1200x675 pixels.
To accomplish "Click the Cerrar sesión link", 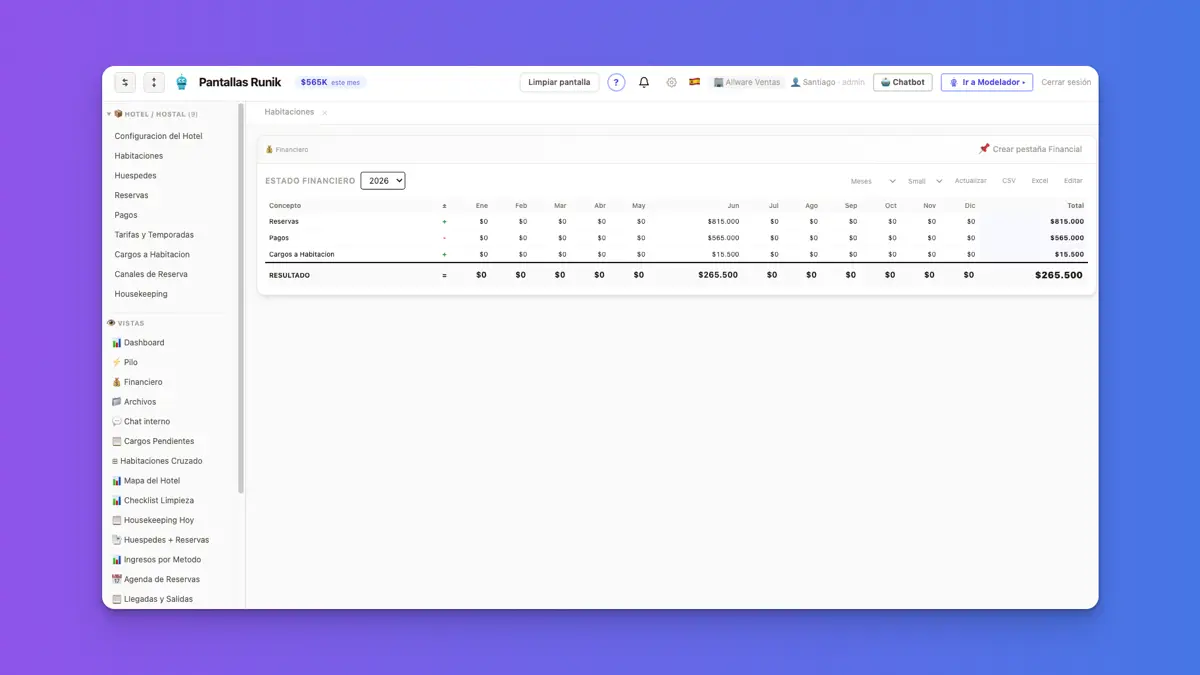I will point(1066,82).
